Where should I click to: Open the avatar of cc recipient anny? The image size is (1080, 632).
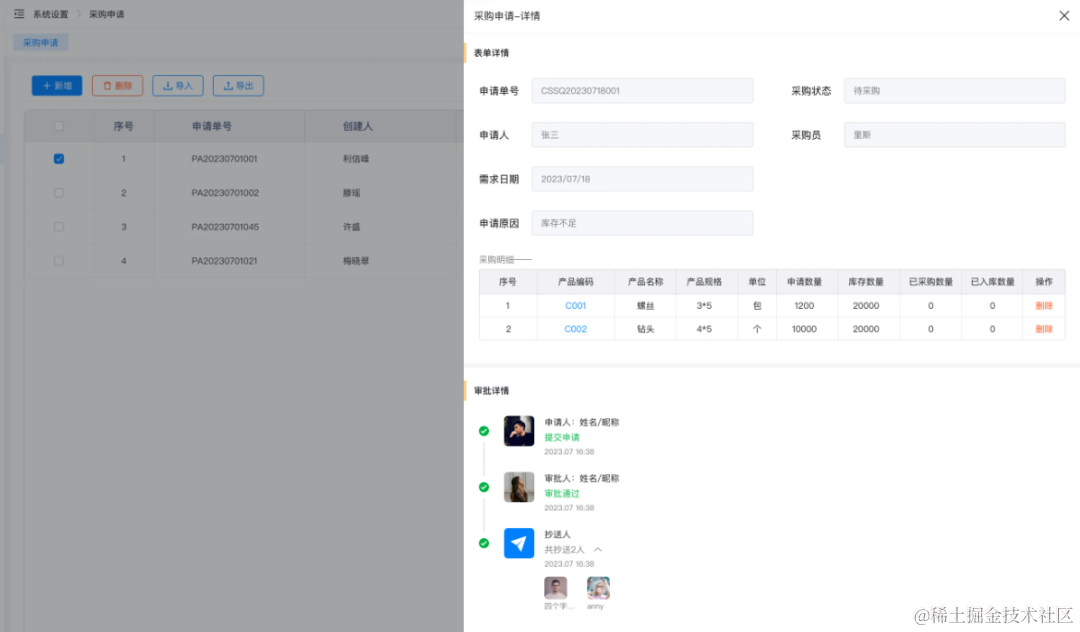point(598,588)
